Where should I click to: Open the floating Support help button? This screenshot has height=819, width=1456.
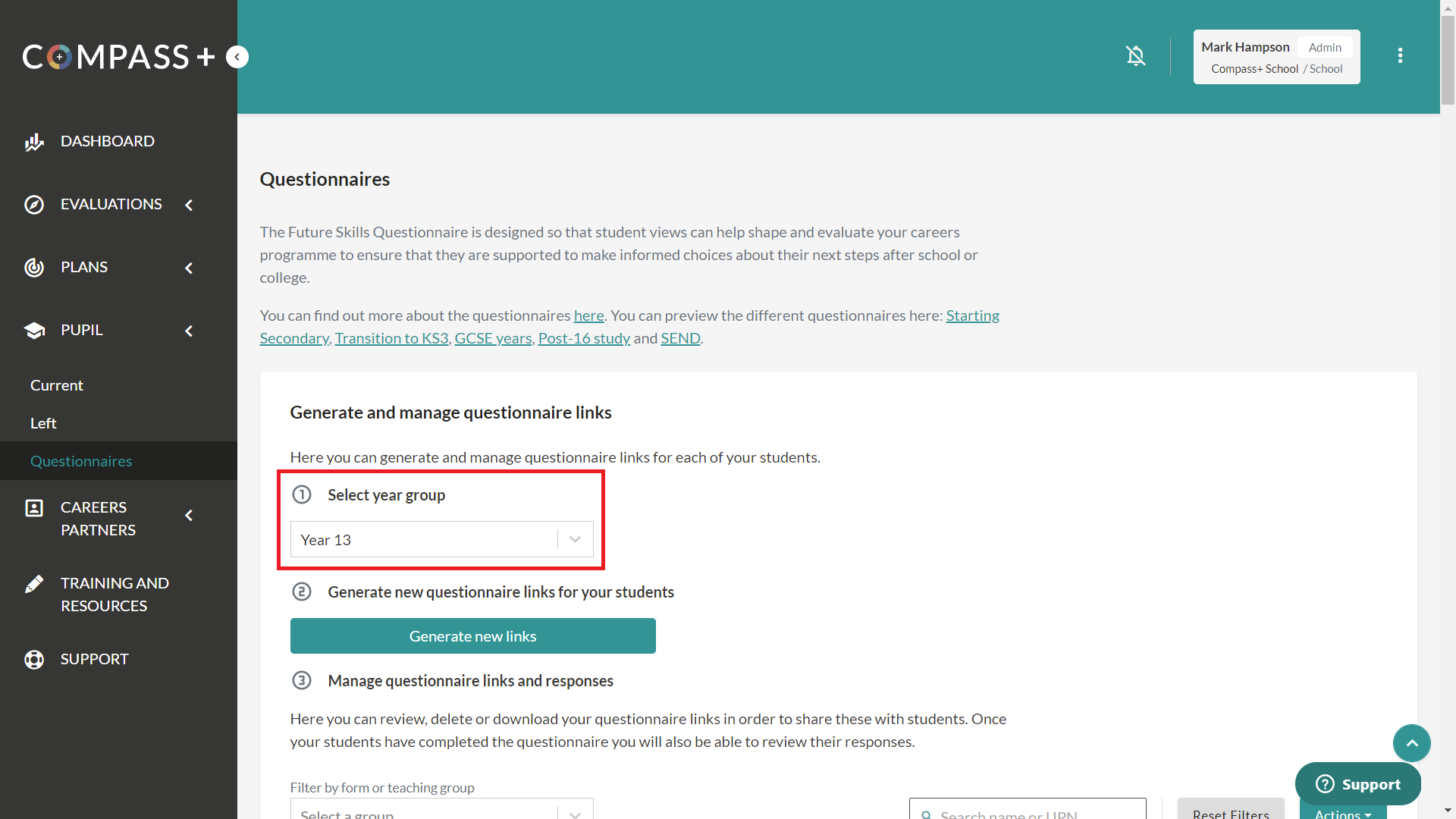(x=1357, y=784)
